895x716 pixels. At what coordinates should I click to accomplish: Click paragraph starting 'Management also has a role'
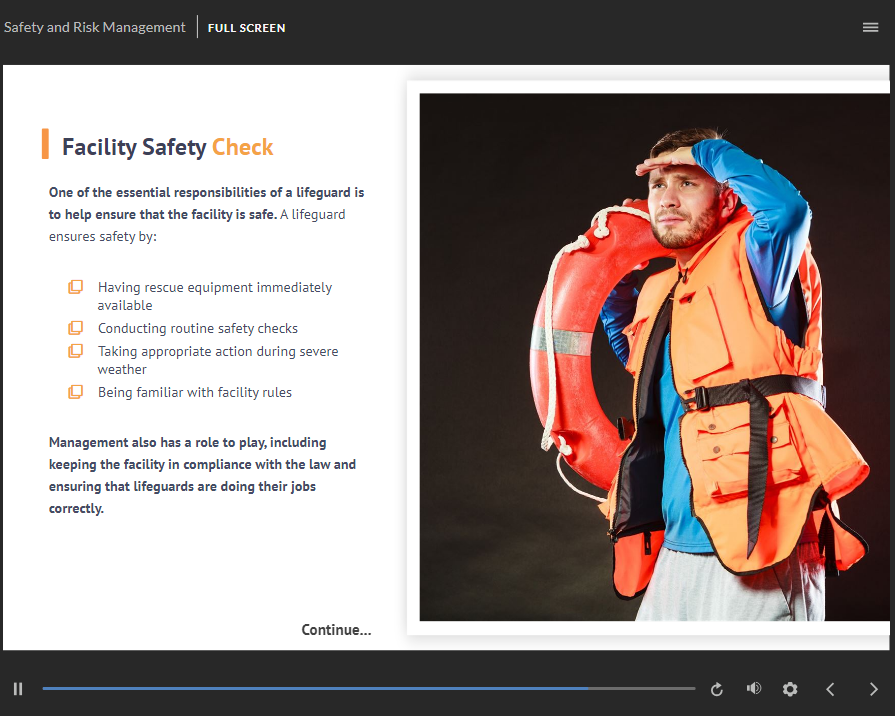202,475
